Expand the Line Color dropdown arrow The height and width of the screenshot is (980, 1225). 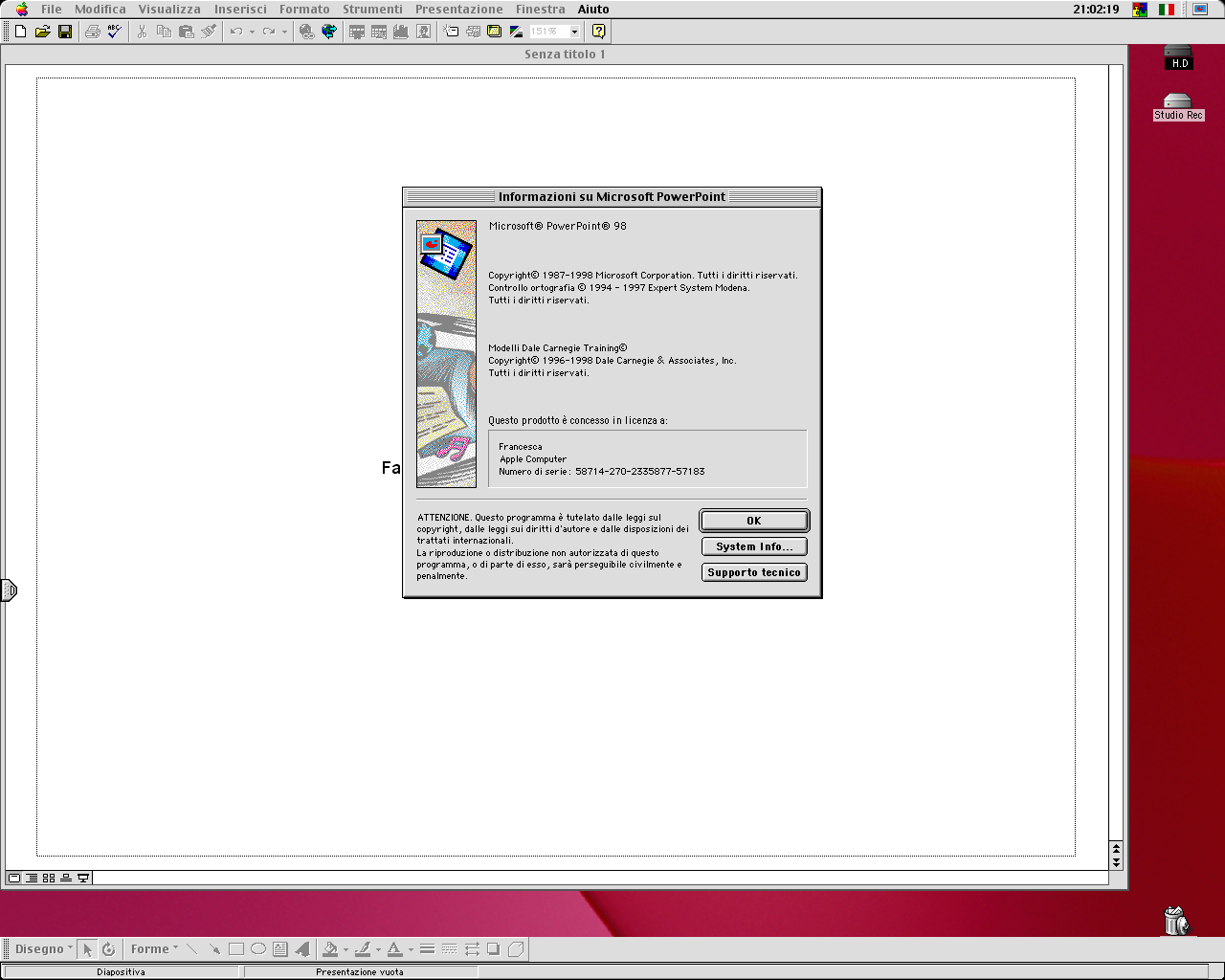[378, 949]
